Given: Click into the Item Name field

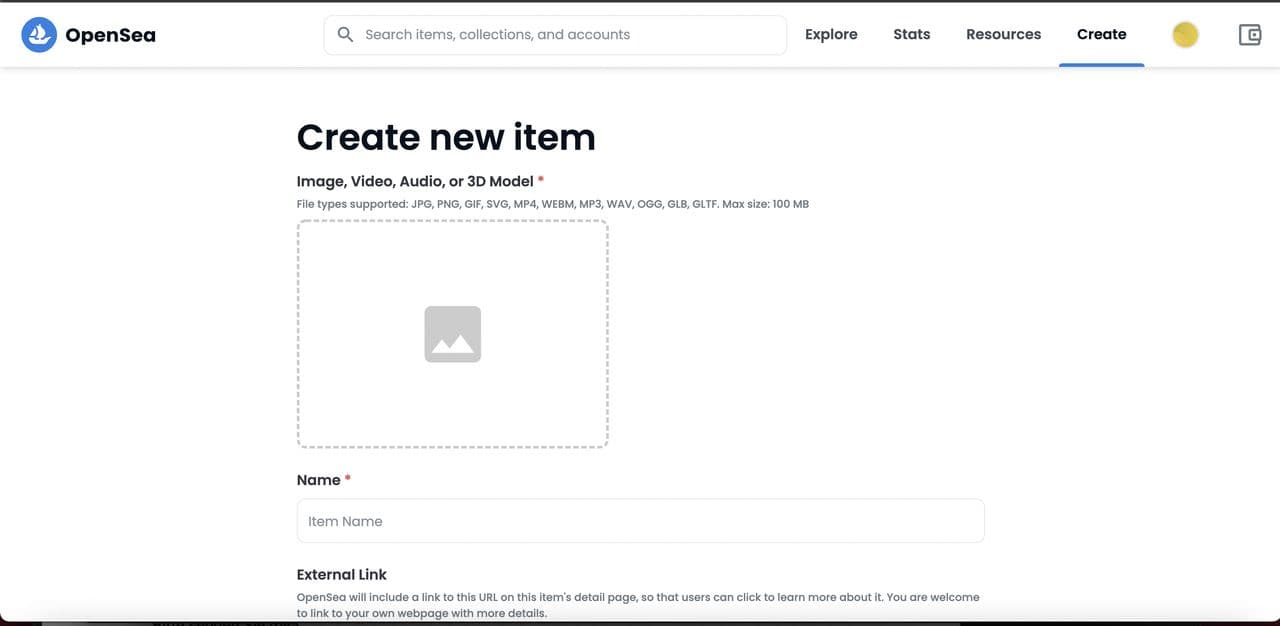Looking at the screenshot, I should [640, 521].
